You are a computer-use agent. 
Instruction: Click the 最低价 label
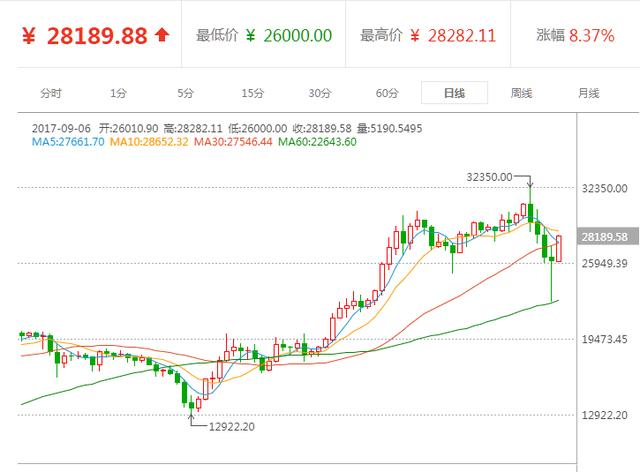217,35
